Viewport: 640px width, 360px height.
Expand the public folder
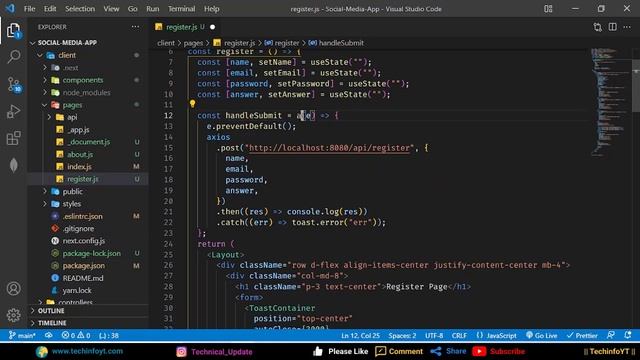coord(45,191)
